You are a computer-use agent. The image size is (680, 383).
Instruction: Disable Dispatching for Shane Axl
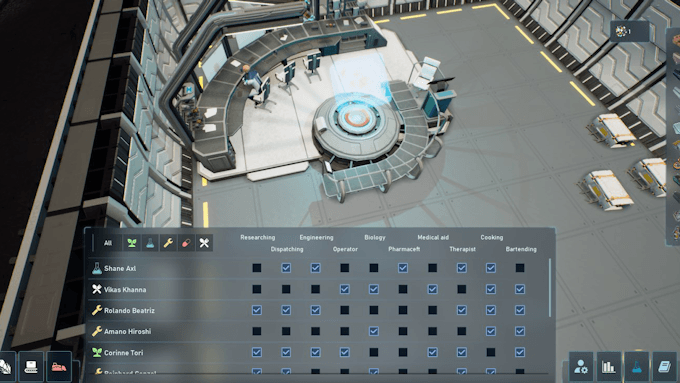point(286,268)
